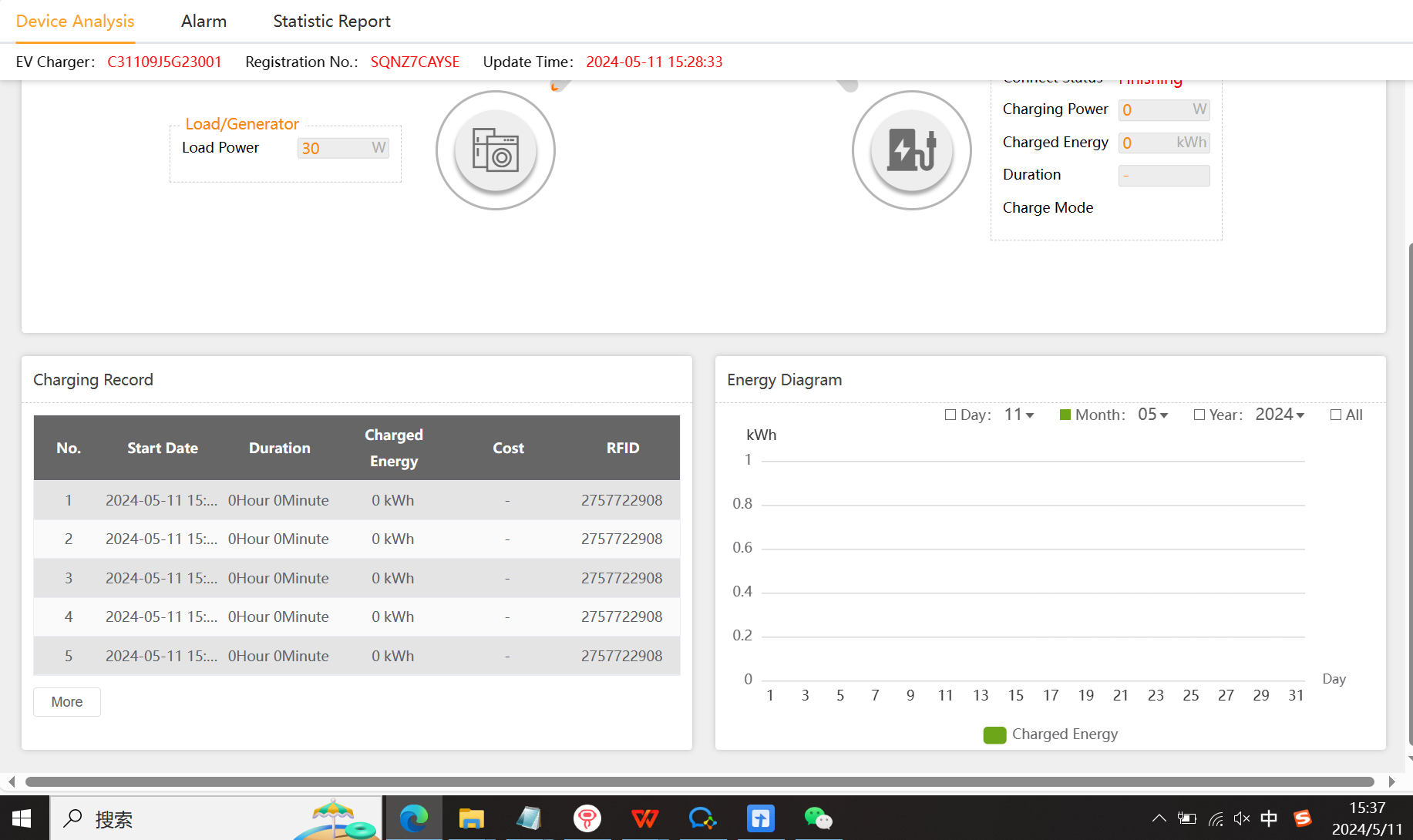Click the muted volume tray icon
This screenshot has width=1413, height=840.
click(x=1241, y=818)
